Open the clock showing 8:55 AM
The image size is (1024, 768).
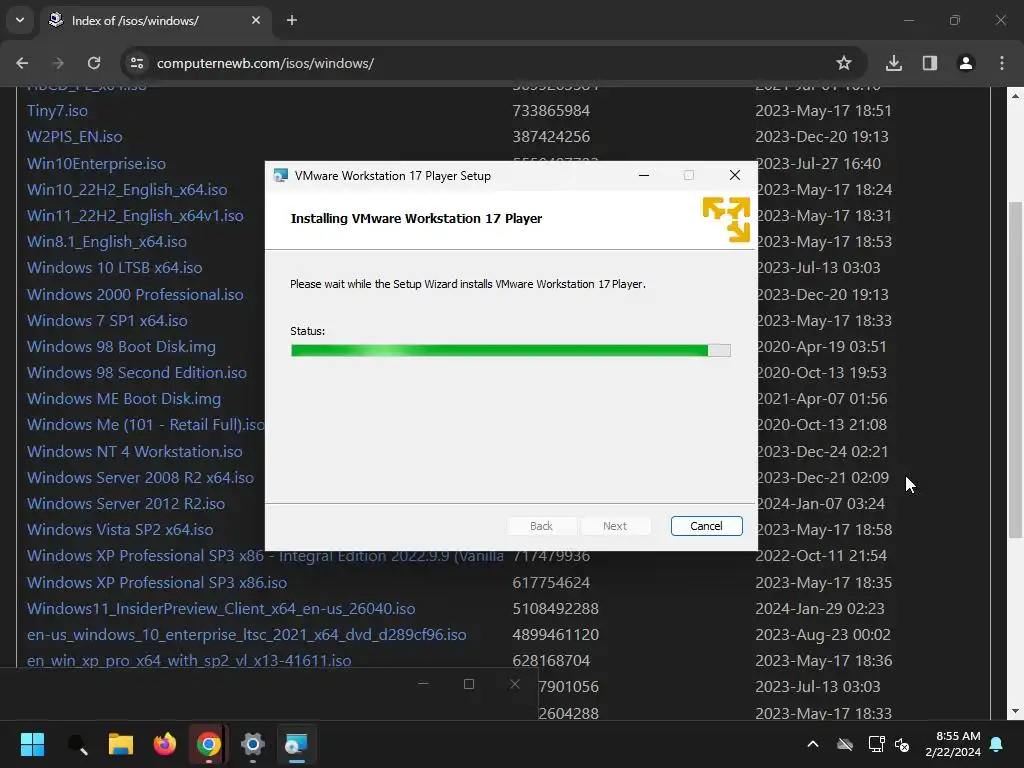953,744
